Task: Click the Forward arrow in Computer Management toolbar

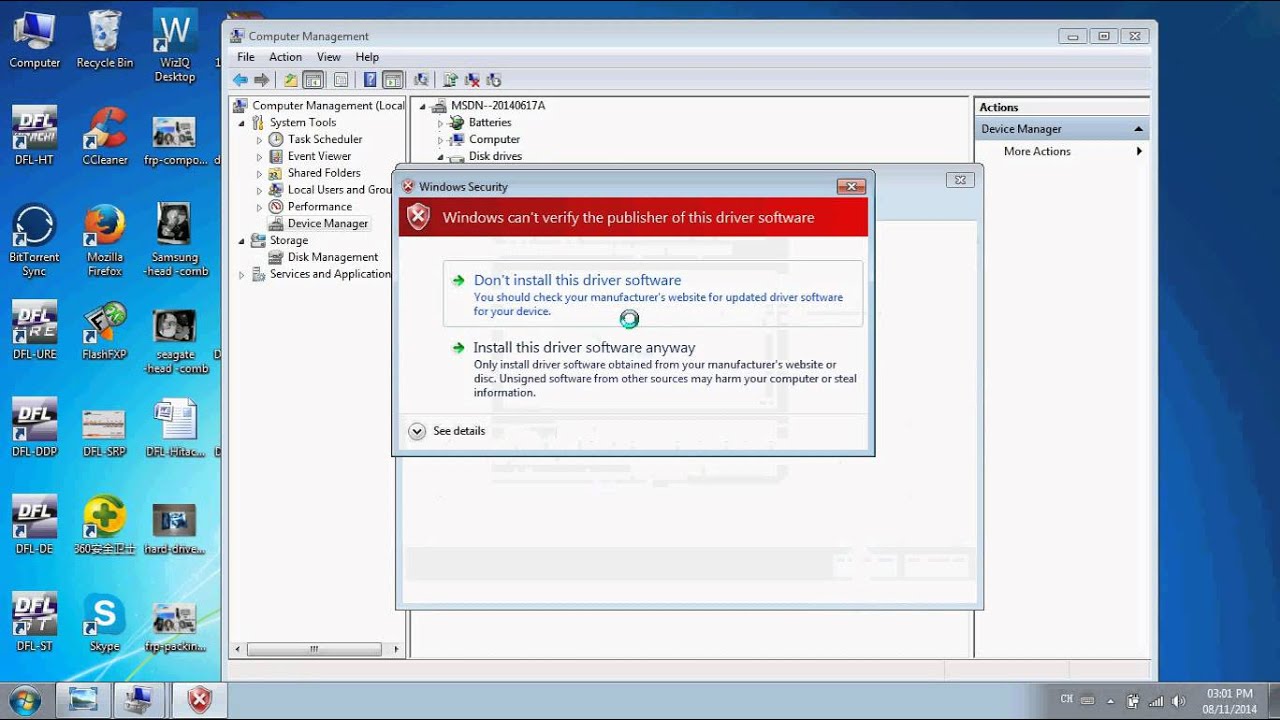Action: click(x=262, y=80)
